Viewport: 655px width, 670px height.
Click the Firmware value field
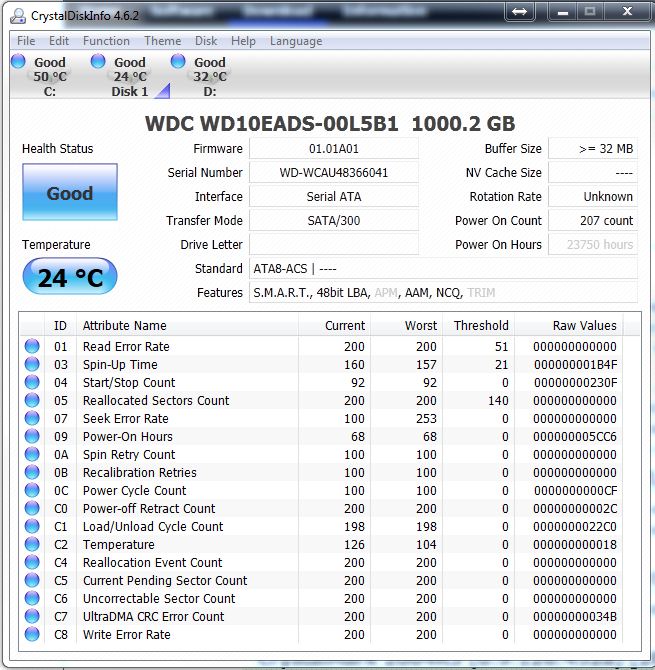pyautogui.click(x=333, y=148)
